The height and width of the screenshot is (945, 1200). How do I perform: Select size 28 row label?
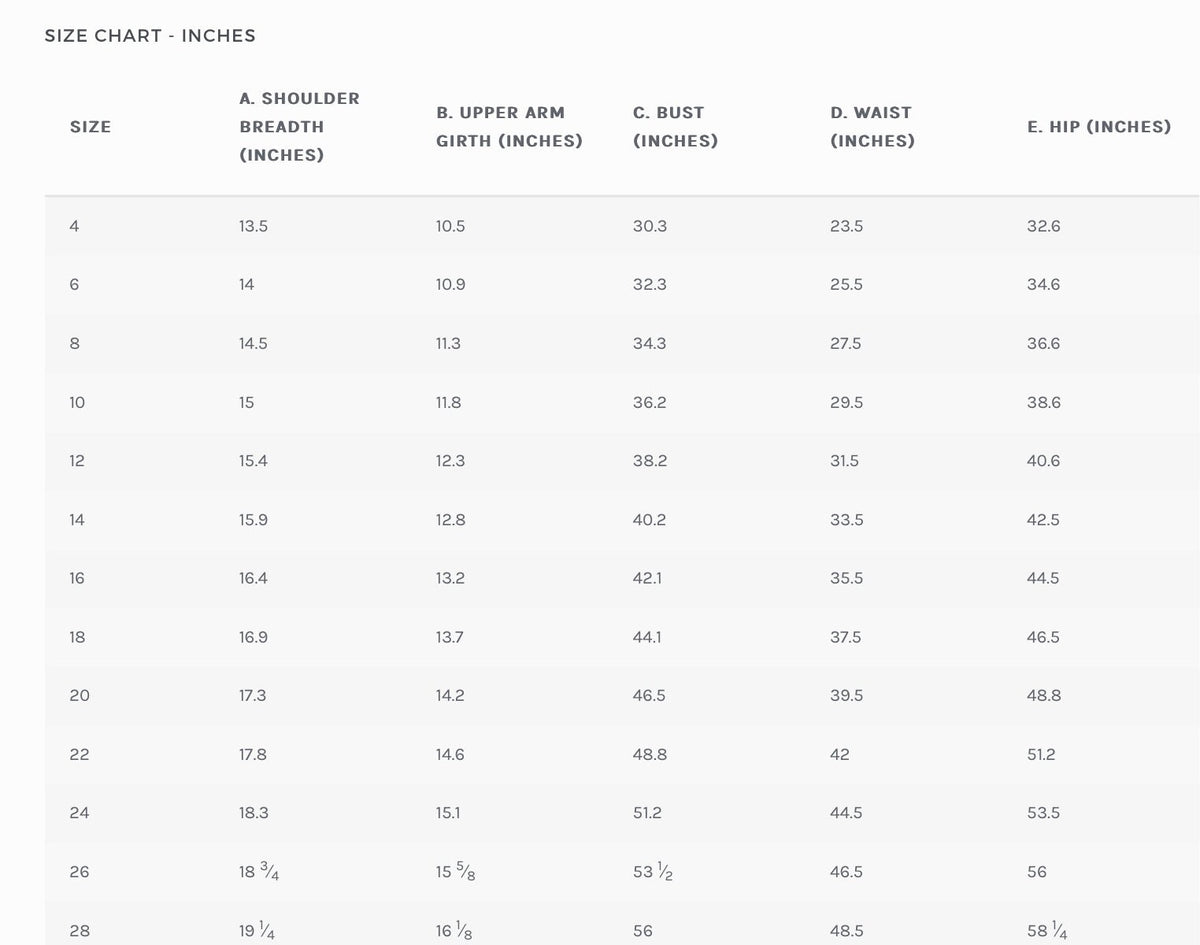79,930
